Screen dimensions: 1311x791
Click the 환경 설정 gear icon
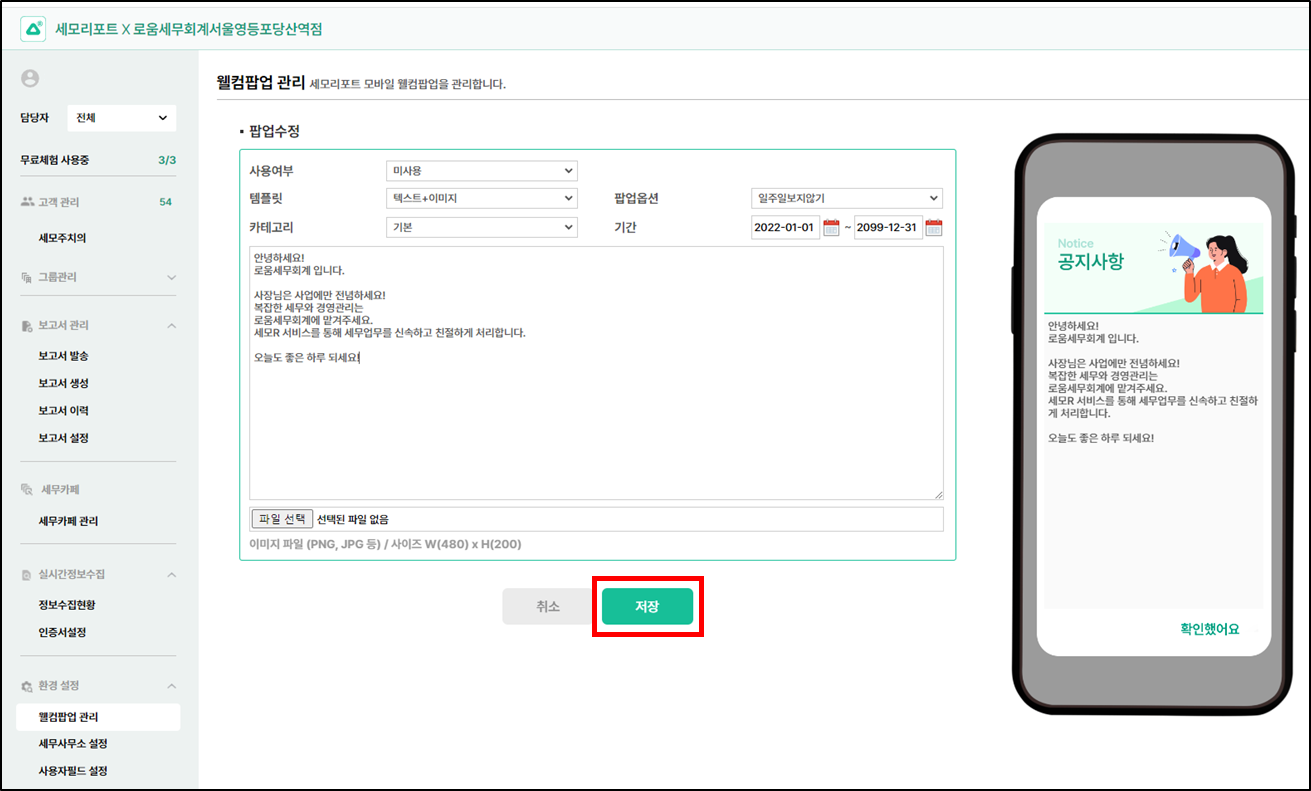[x=27, y=686]
